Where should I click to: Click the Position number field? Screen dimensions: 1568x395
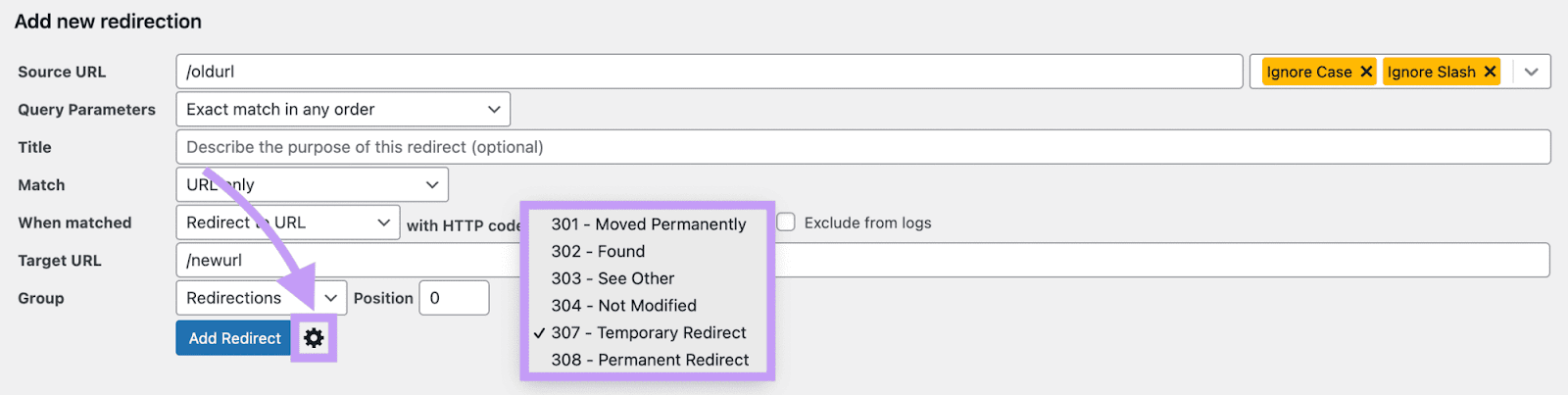click(x=454, y=298)
